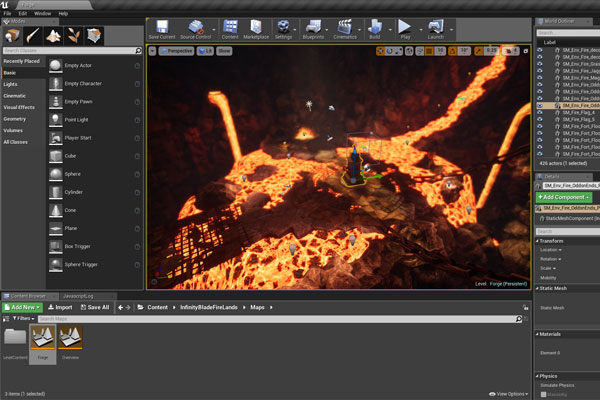Select the Place mode icon
The width and height of the screenshot is (600, 400).
tap(13, 36)
